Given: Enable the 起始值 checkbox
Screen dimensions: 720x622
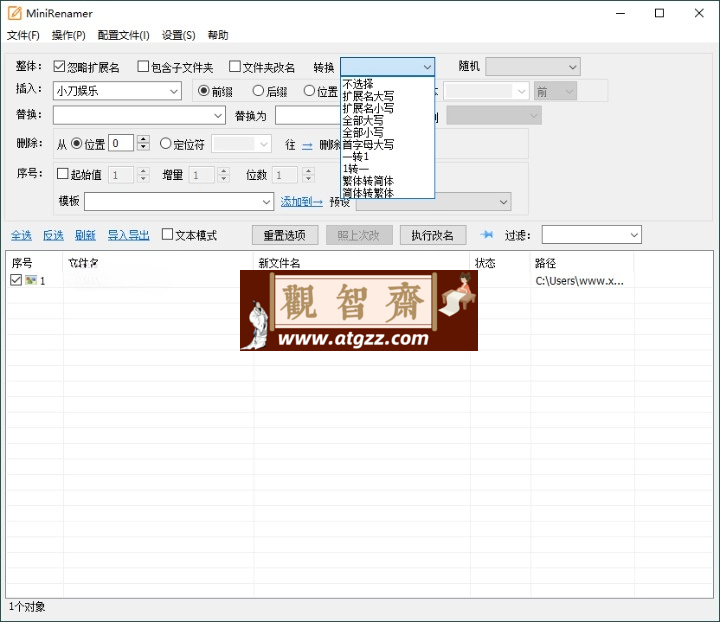Looking at the screenshot, I should coord(62,174).
